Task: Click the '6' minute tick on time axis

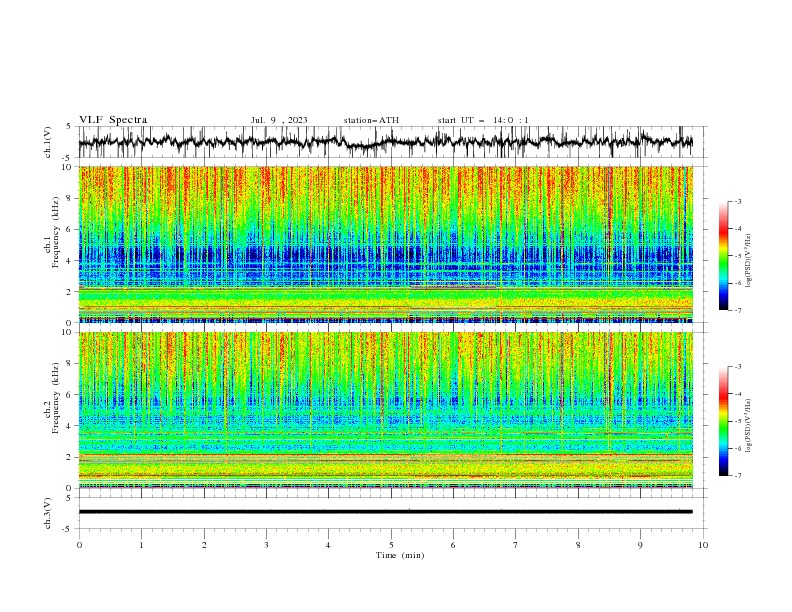Action: (454, 545)
